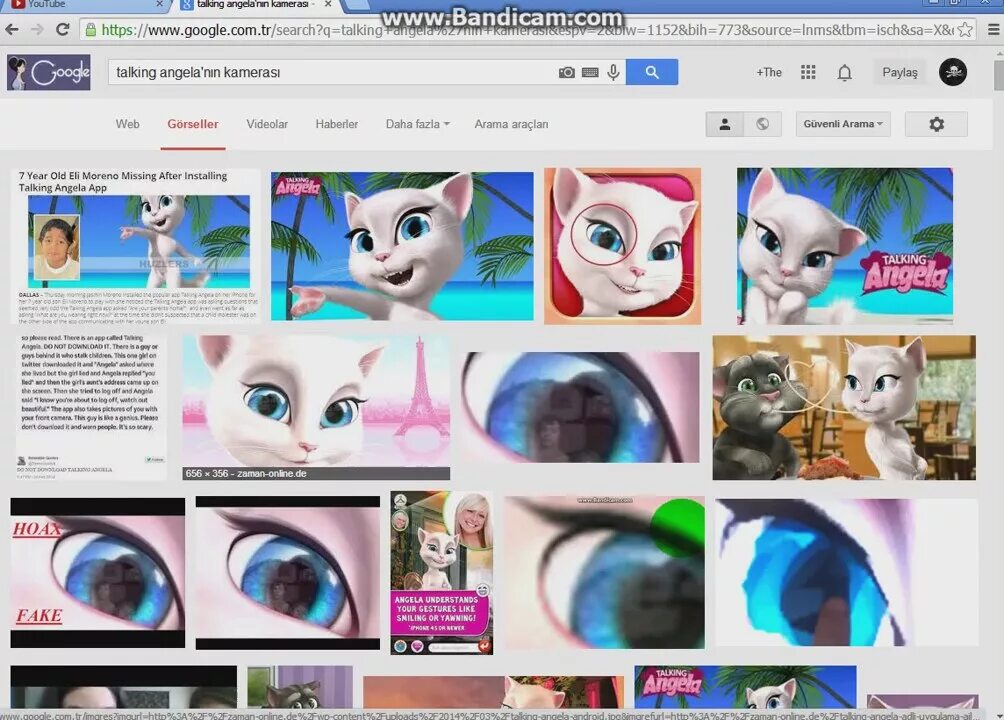Open notifications bell icon

pos(845,73)
